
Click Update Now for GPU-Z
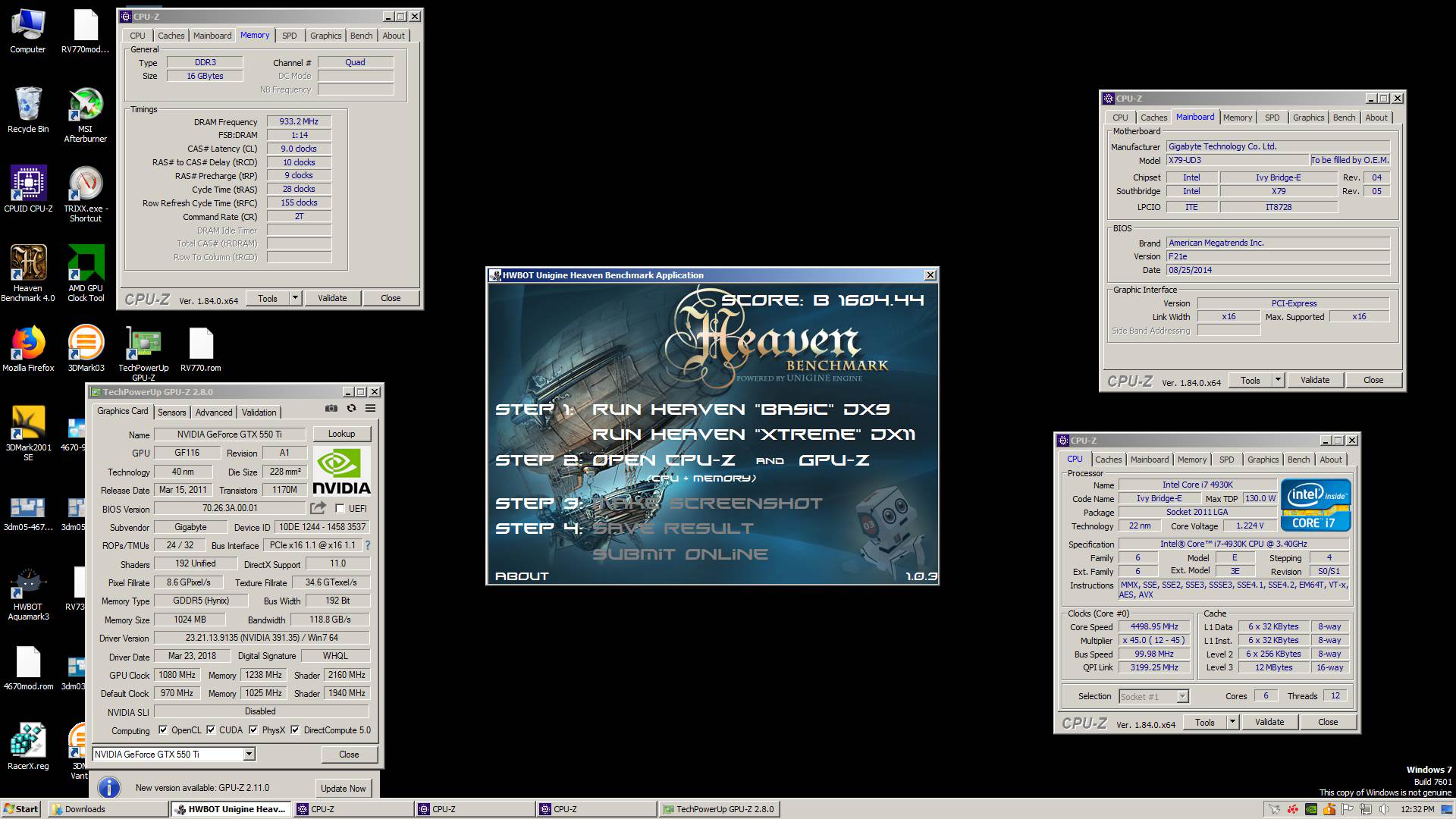(x=344, y=788)
